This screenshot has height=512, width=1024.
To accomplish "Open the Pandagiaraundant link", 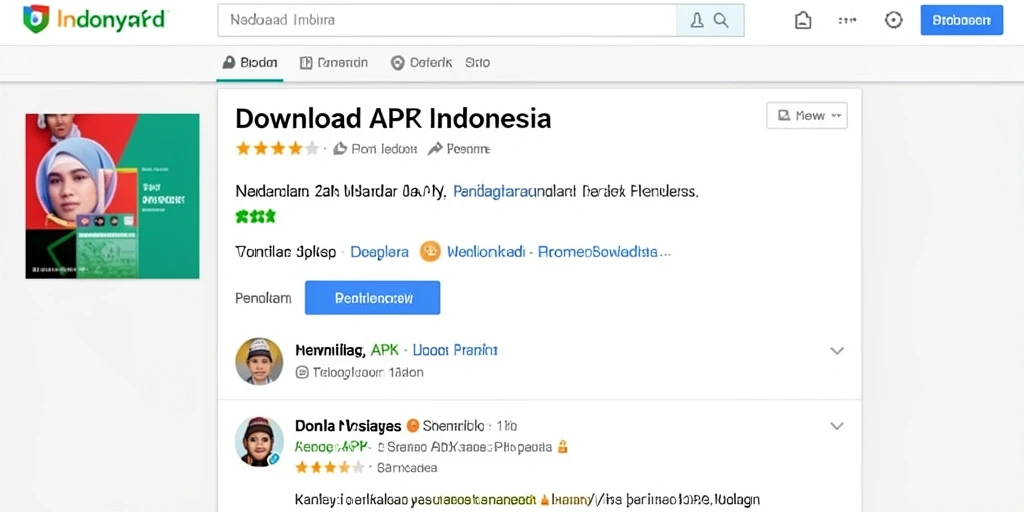I will click(515, 192).
